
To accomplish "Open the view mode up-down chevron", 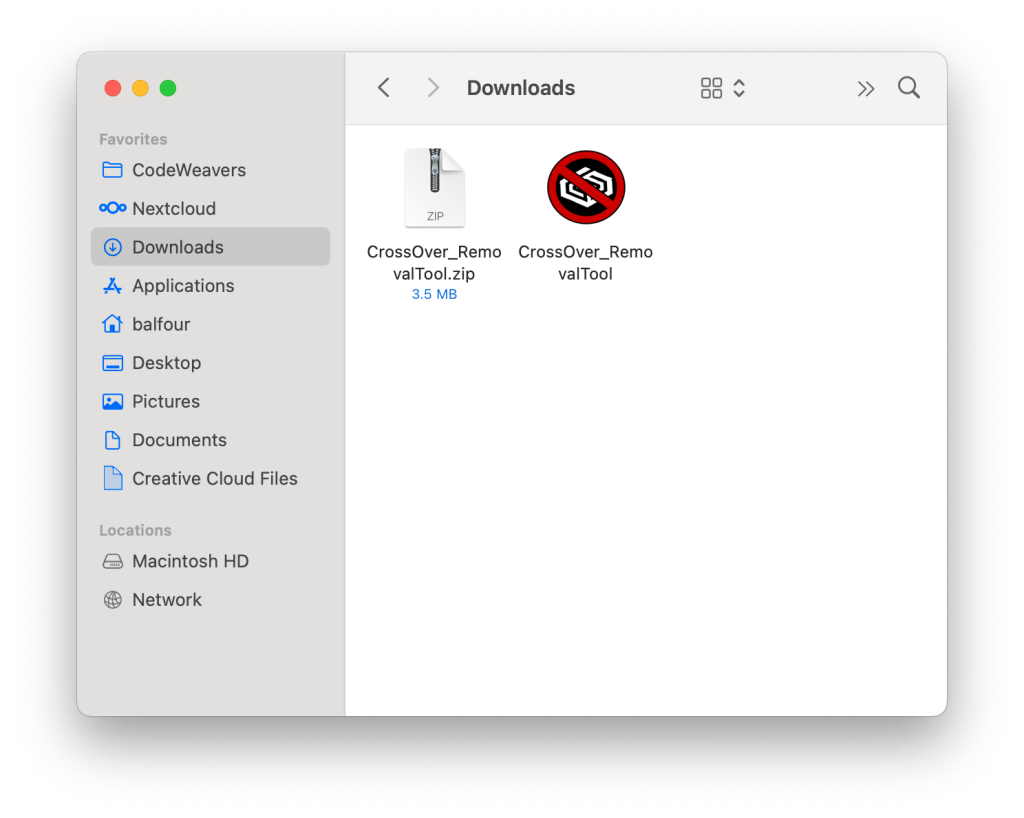I will point(739,88).
